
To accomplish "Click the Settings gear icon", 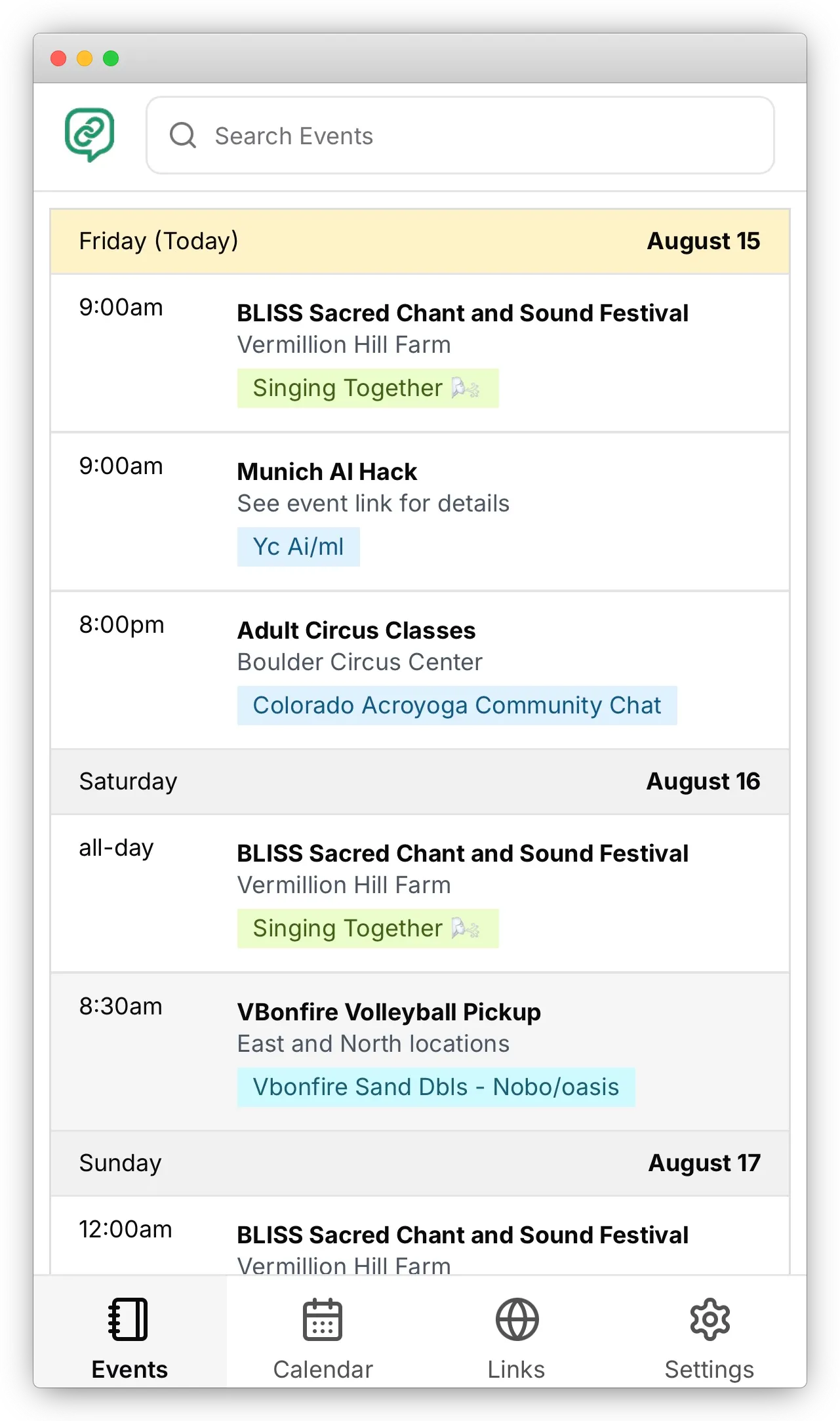I will coord(710,1319).
